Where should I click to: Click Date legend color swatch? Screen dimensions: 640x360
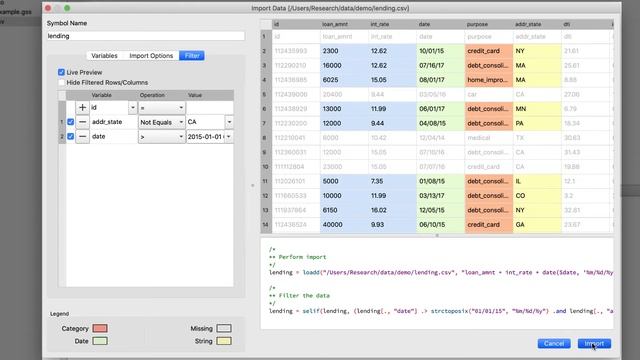[100, 341]
